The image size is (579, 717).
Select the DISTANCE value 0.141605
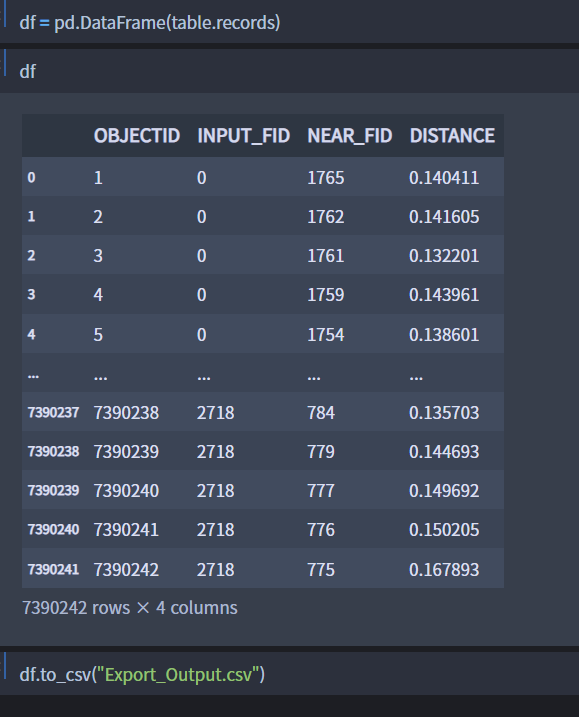444,216
